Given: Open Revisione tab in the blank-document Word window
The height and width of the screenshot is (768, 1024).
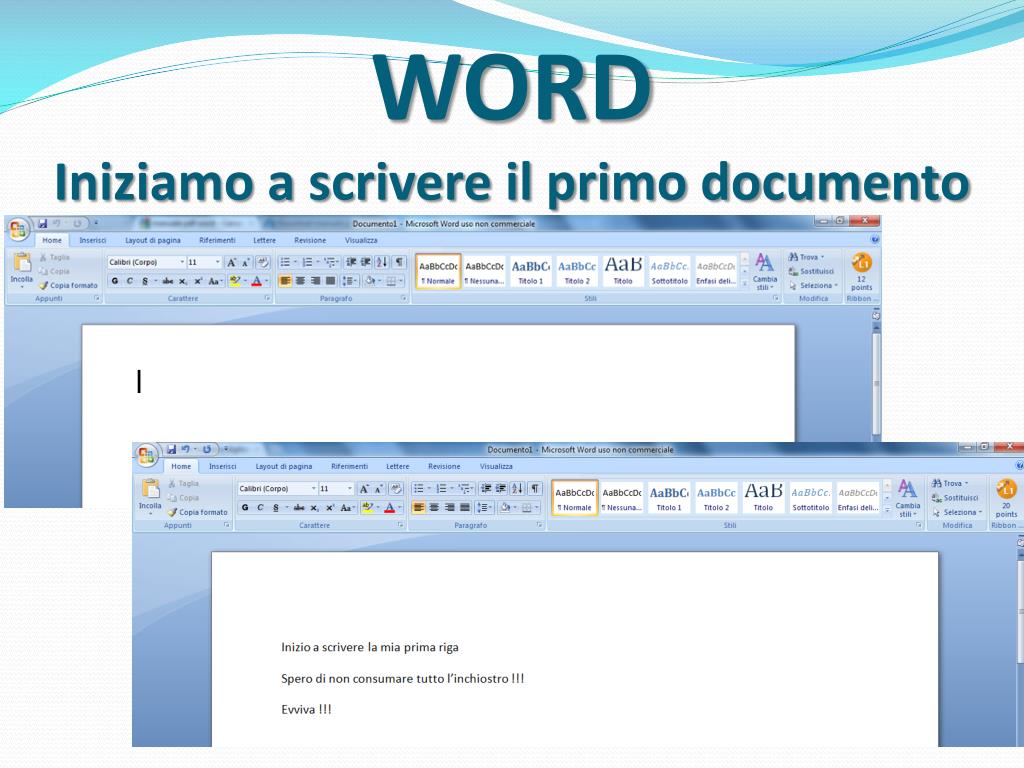Looking at the screenshot, I should click(310, 240).
